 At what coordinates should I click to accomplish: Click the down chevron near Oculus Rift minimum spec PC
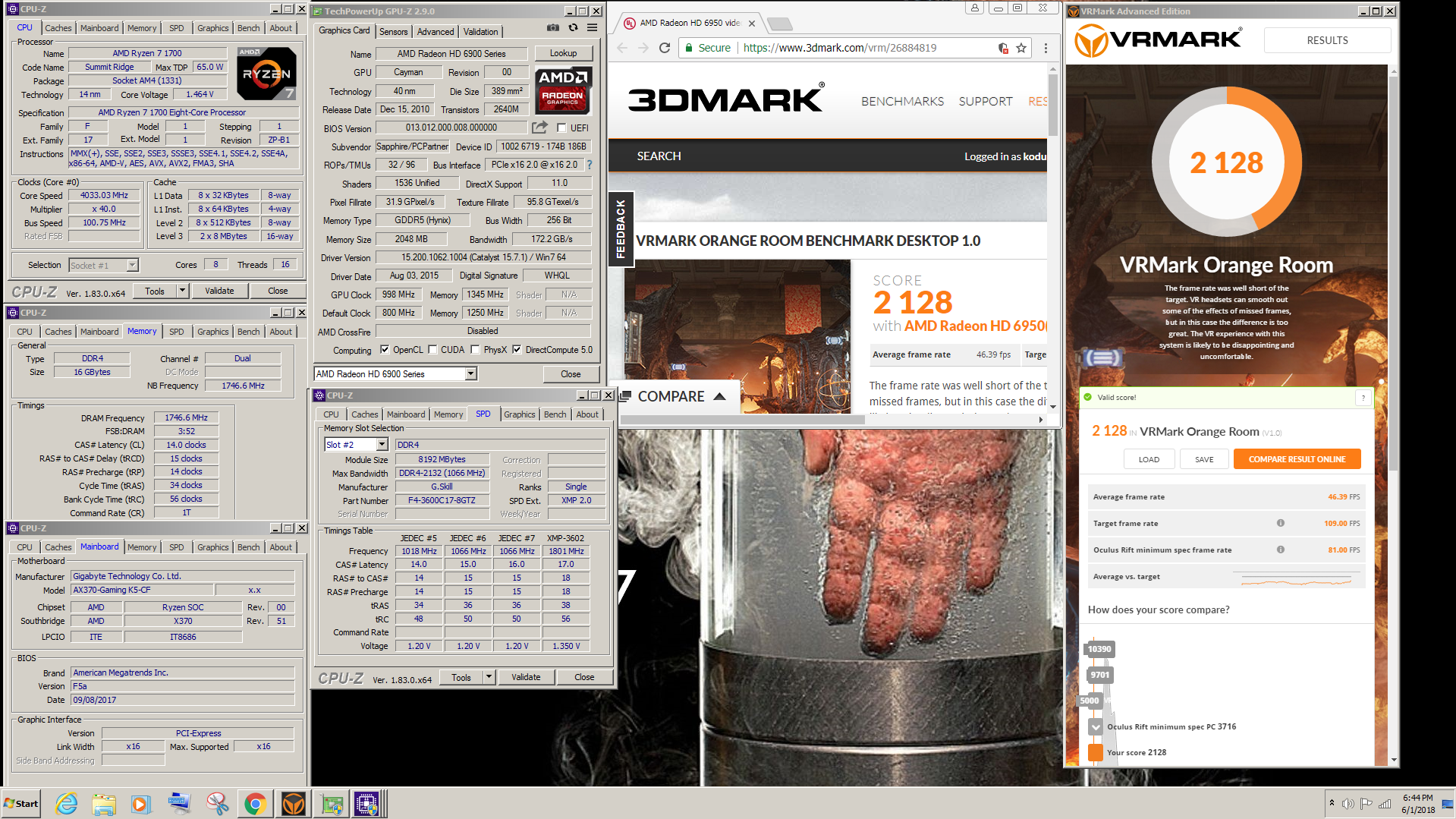coord(1096,726)
